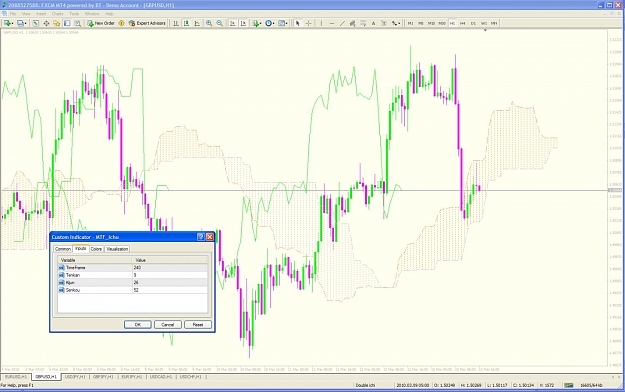The image size is (625, 392).
Task: Click the Zoom Out magnifier icon
Action: (220, 24)
